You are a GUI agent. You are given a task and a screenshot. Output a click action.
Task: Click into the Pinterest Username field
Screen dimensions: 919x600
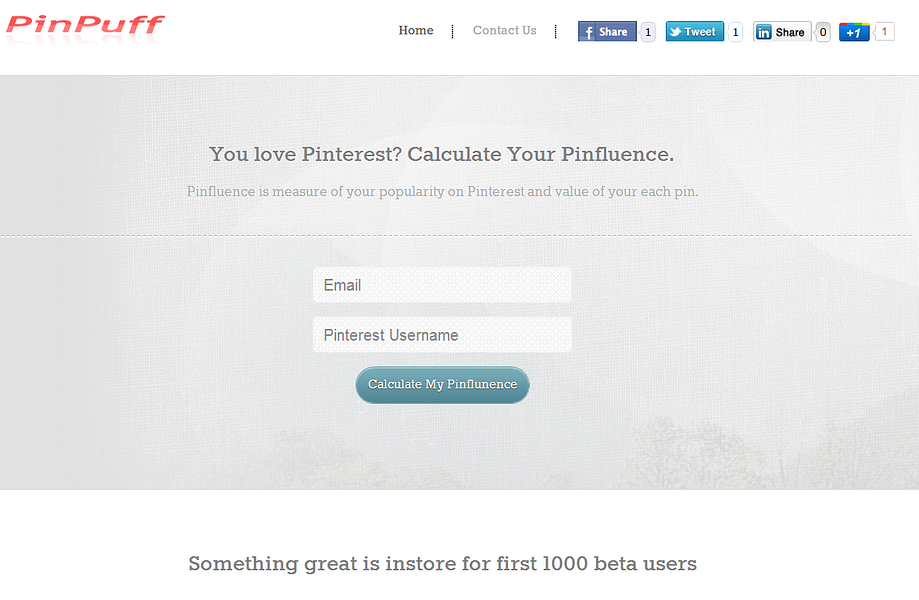click(x=442, y=335)
